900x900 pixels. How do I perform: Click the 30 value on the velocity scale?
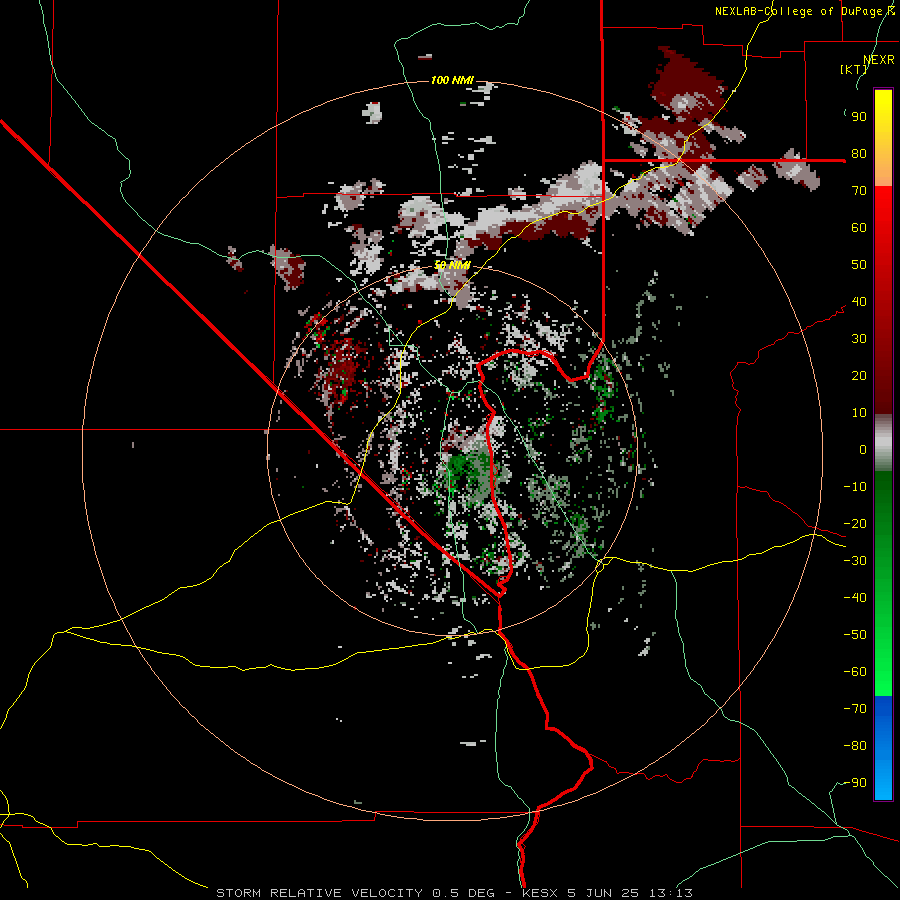coord(859,339)
